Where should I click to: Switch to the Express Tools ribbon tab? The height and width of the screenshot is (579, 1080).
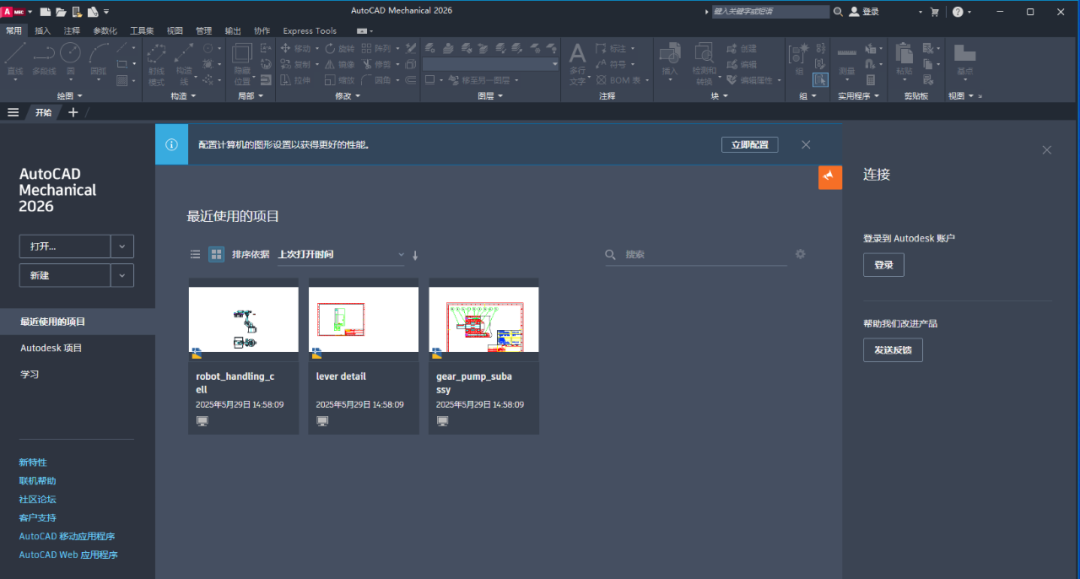[x=310, y=31]
